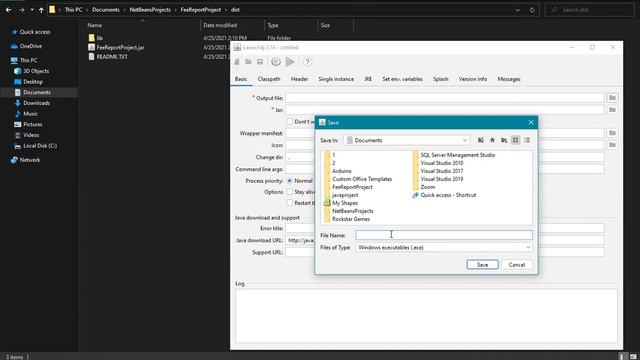The height and width of the screenshot is (360, 640).
Task: Click the Refresh icon in Explorer address bar
Action: tap(532, 10)
